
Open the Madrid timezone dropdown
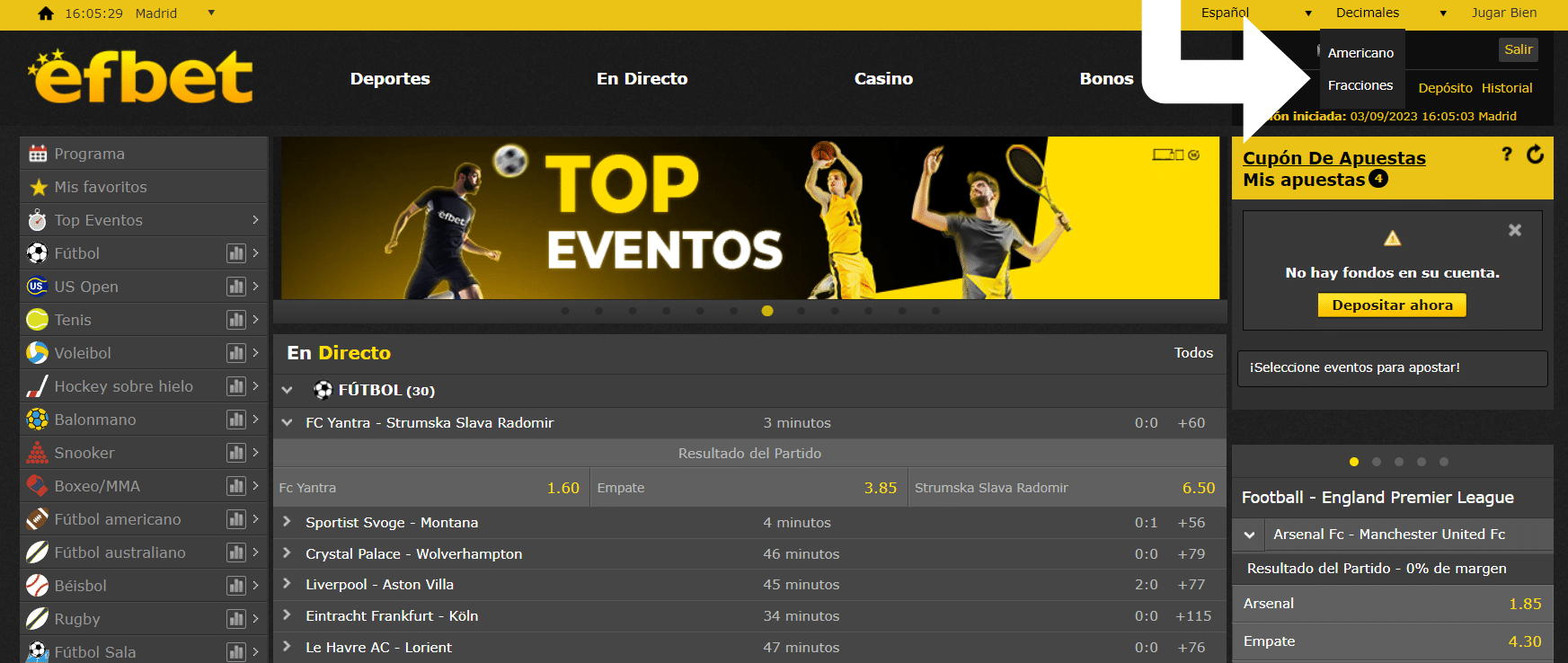pos(175,13)
